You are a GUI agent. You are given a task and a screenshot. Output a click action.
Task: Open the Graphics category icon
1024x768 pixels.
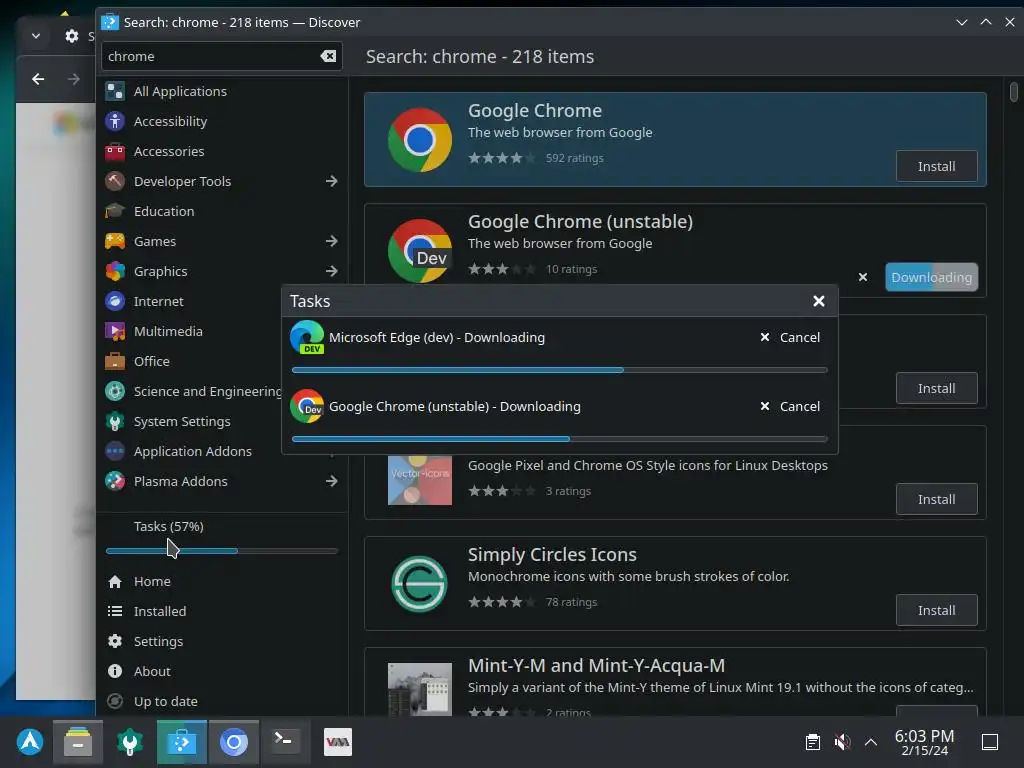tap(115, 272)
